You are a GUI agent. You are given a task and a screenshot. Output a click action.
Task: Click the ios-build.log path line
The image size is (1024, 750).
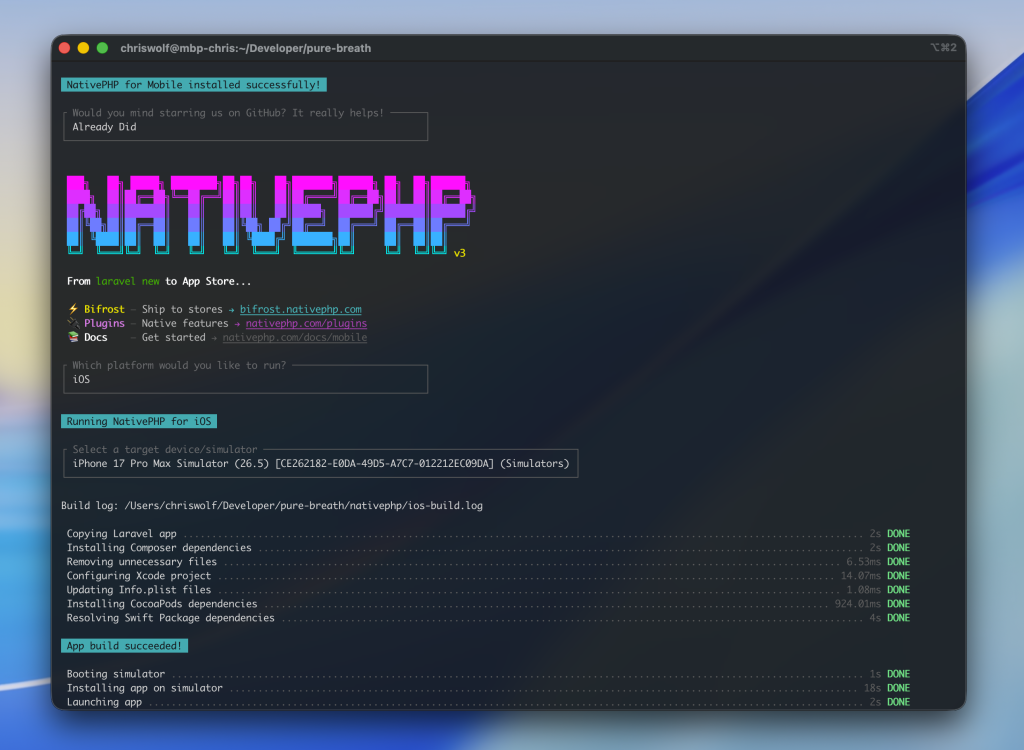click(x=272, y=506)
